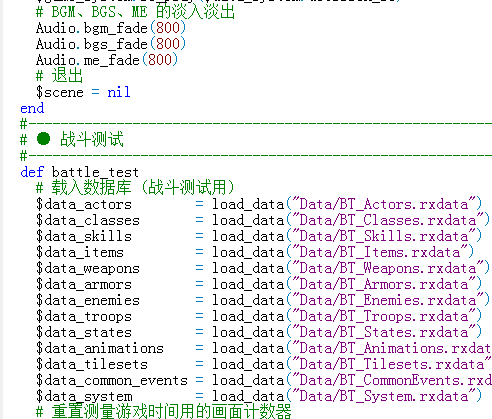The height and width of the screenshot is (419, 492).
Task: Click the string "Data/BT_States.rxdata"
Action: pos(383,332)
